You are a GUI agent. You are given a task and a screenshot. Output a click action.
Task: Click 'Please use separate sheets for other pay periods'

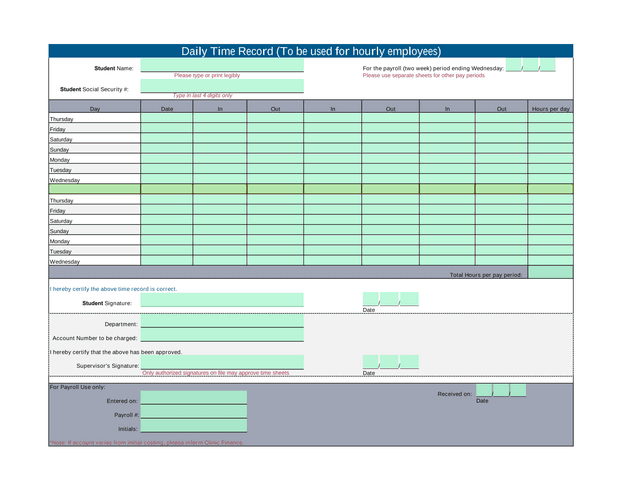tap(424, 76)
